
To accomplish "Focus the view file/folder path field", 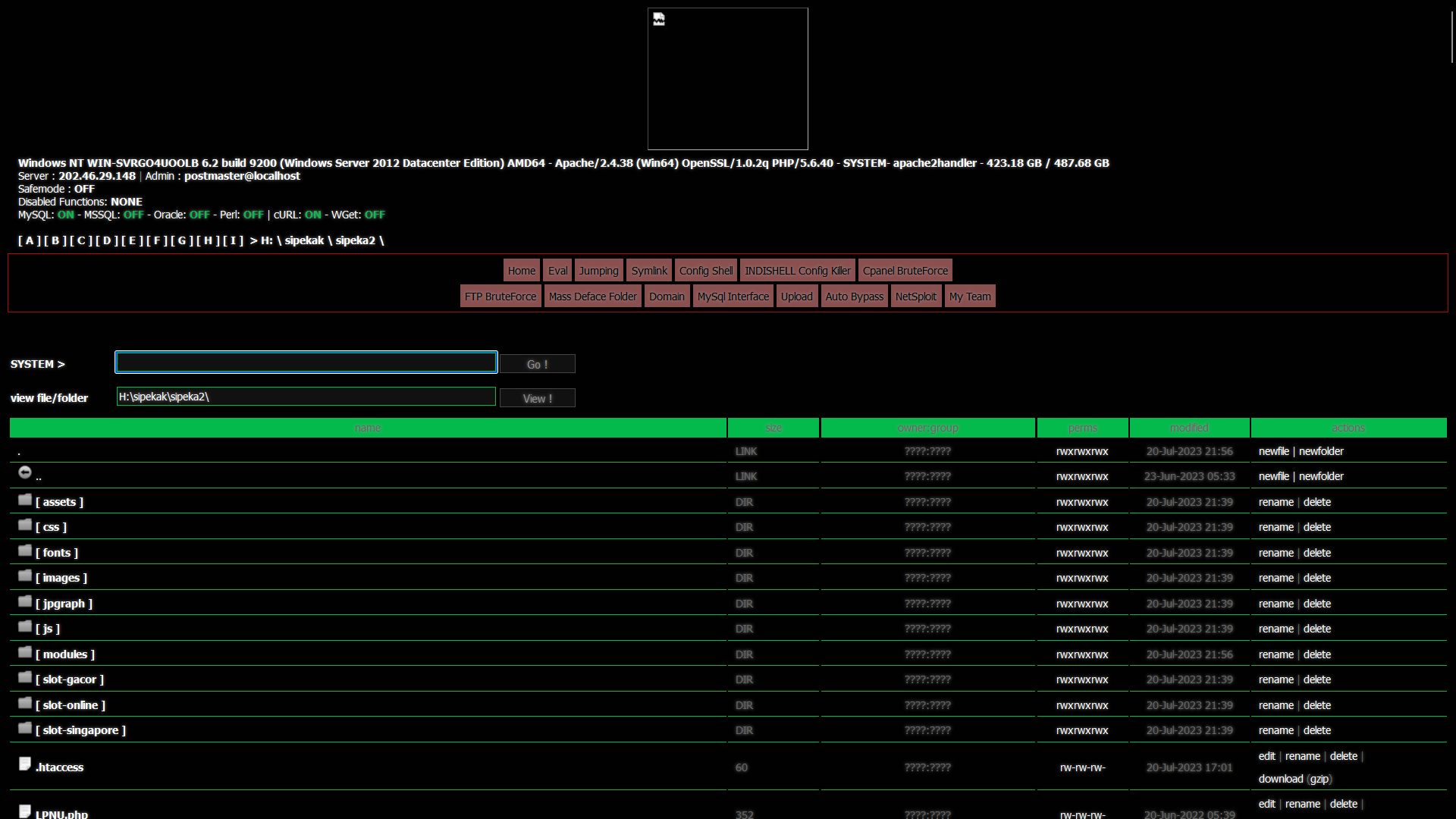I will (x=306, y=397).
